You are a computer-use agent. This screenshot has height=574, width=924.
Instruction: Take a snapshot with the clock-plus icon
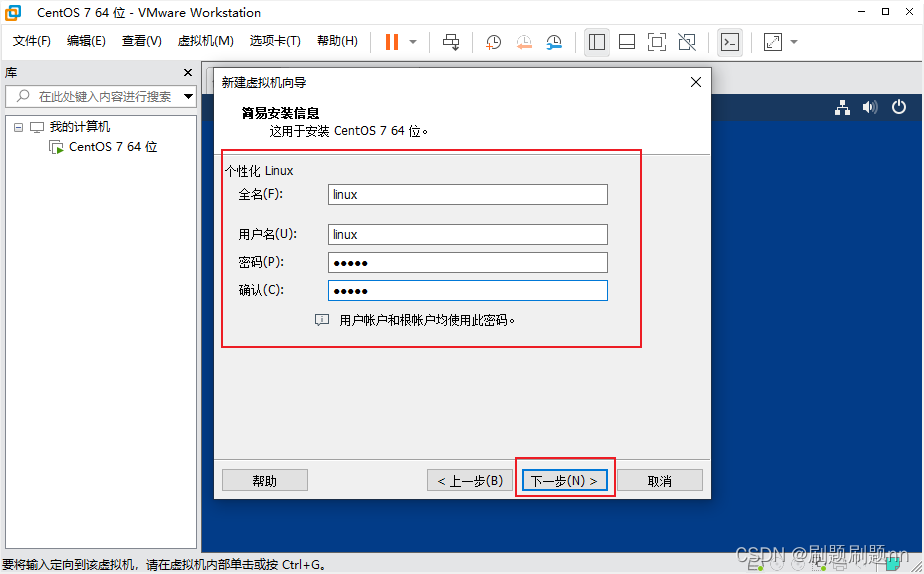(493, 42)
